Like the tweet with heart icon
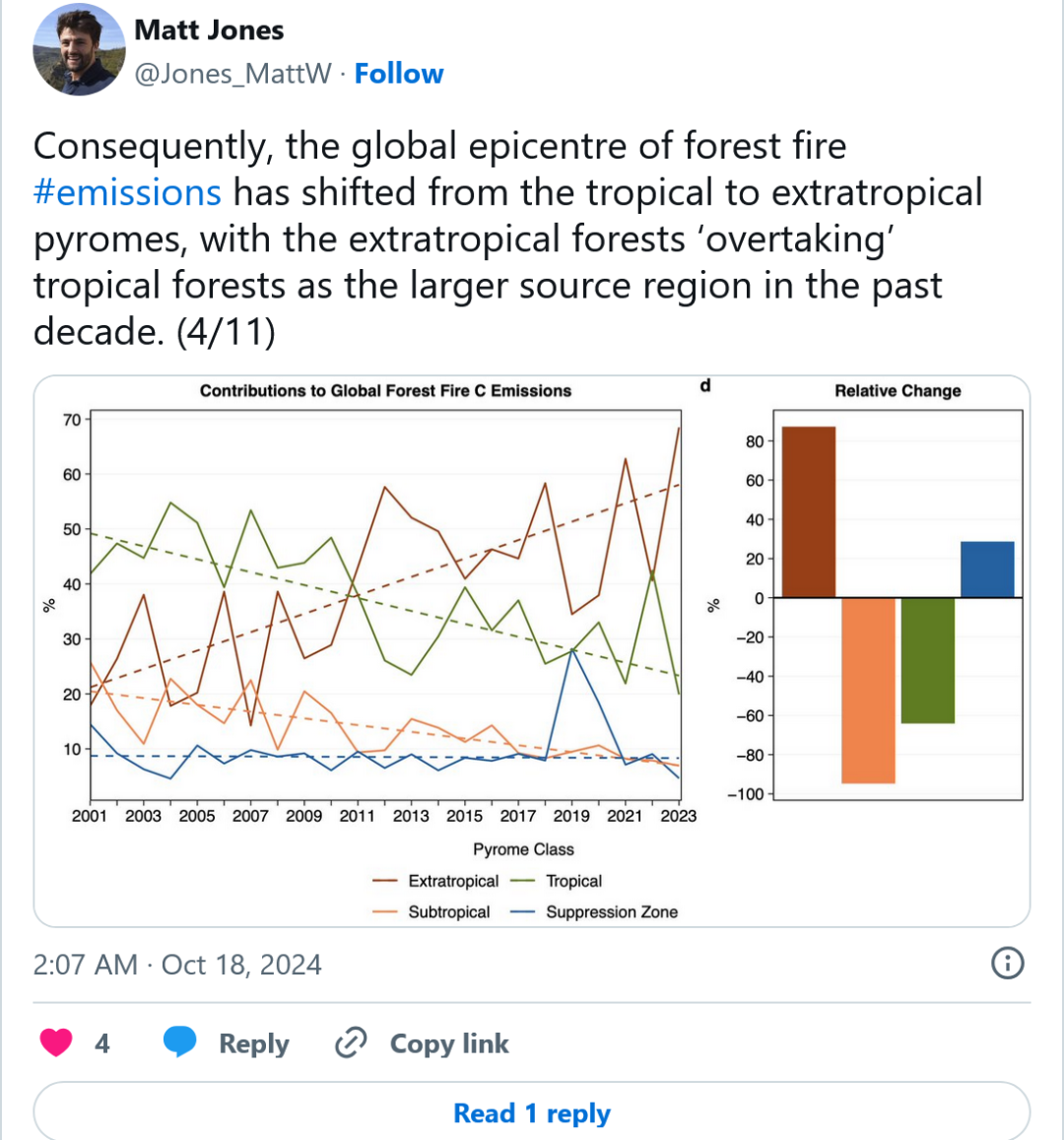1064x1140 pixels. click(x=56, y=1042)
